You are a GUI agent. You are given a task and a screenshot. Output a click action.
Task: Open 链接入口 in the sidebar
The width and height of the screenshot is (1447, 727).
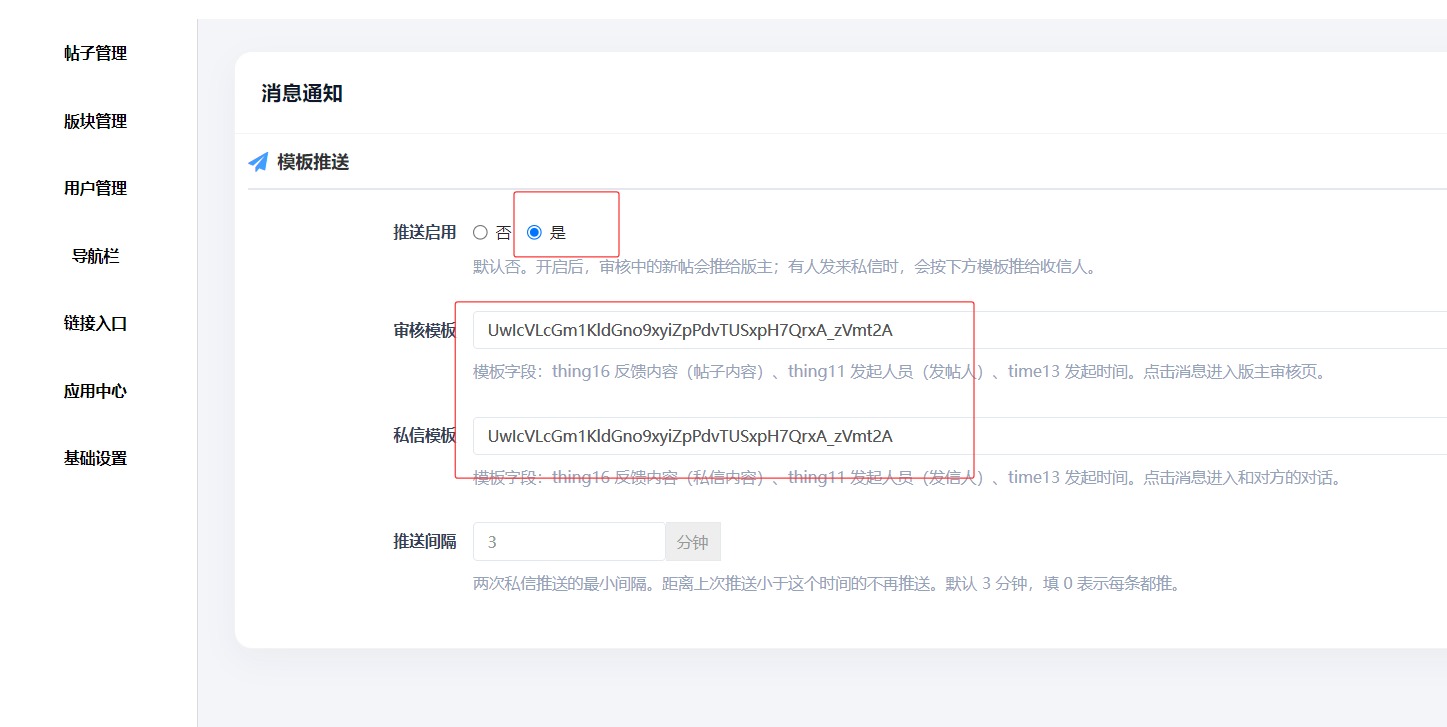[96, 323]
